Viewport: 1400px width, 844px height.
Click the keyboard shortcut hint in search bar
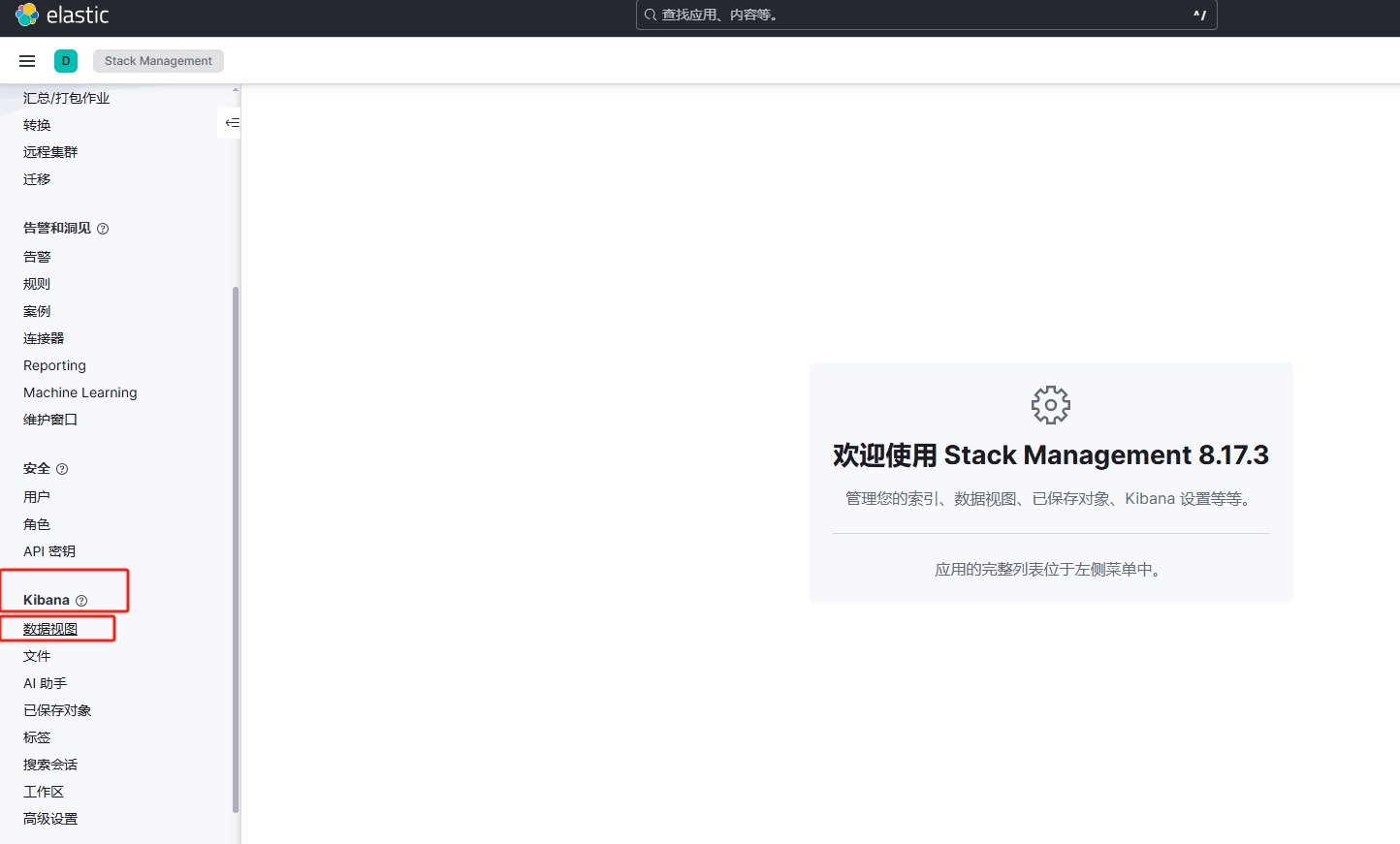pos(1199,15)
